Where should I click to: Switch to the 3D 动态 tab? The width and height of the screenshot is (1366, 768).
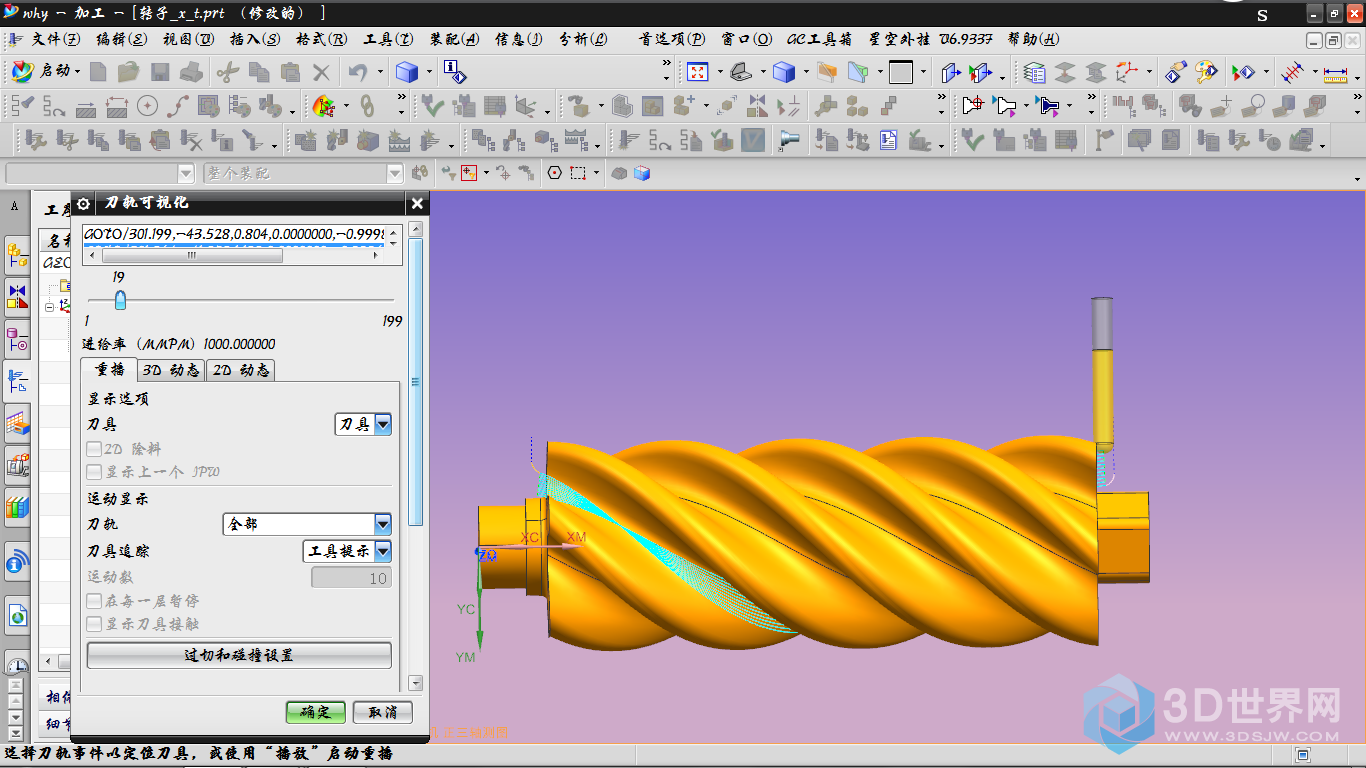click(x=170, y=370)
